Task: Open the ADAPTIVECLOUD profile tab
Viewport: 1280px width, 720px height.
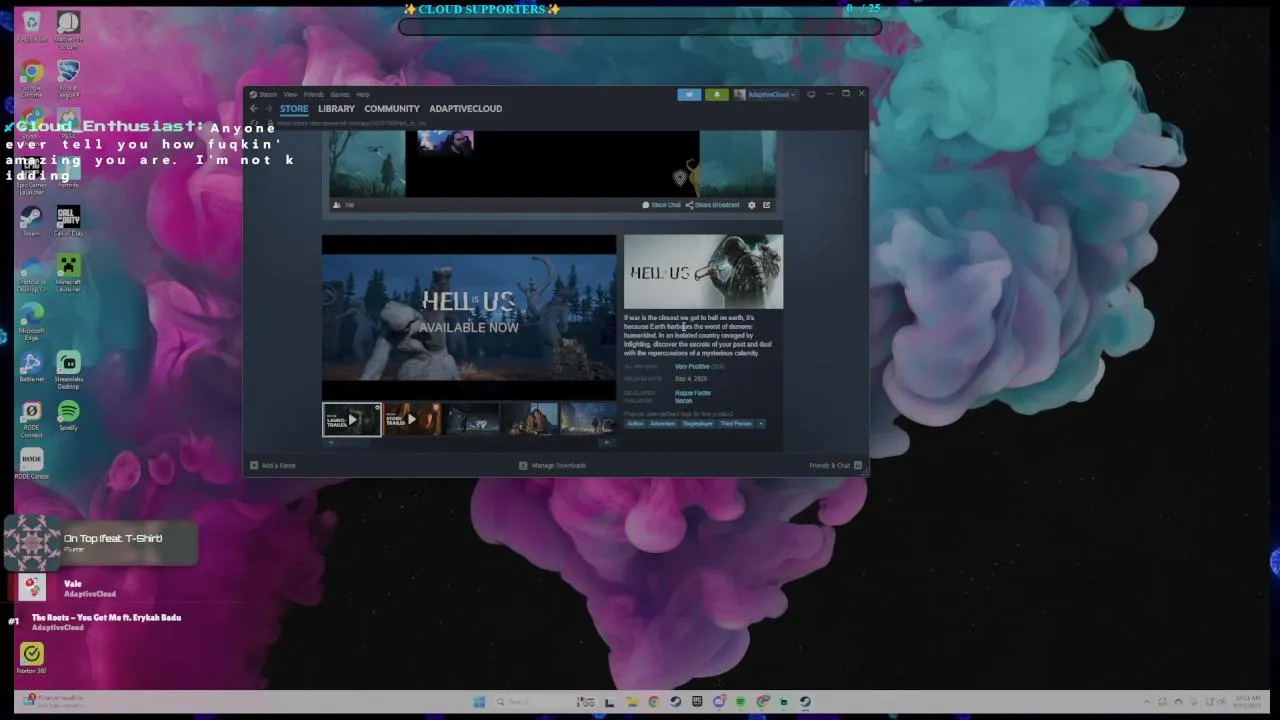Action: point(466,109)
